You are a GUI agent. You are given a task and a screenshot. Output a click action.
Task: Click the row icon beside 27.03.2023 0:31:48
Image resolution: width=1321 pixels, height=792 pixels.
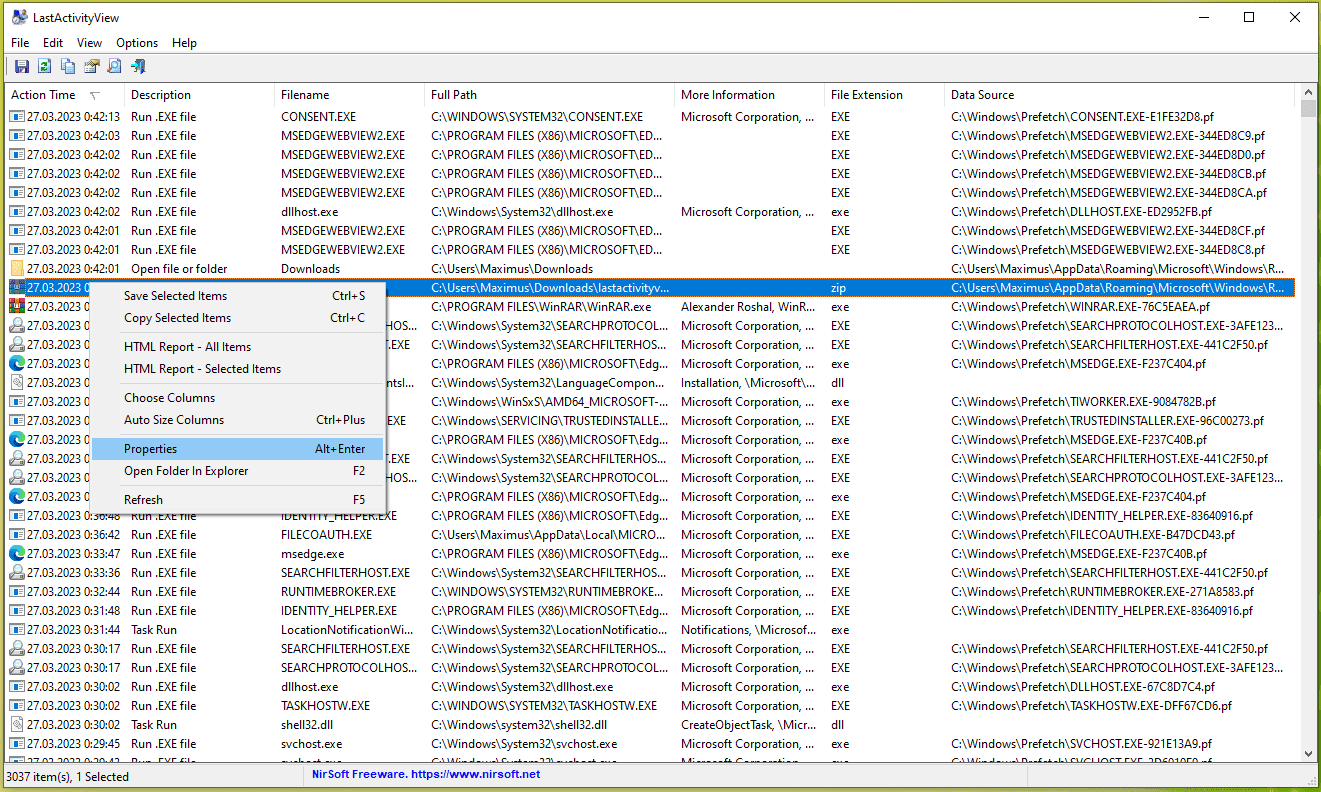(17, 611)
